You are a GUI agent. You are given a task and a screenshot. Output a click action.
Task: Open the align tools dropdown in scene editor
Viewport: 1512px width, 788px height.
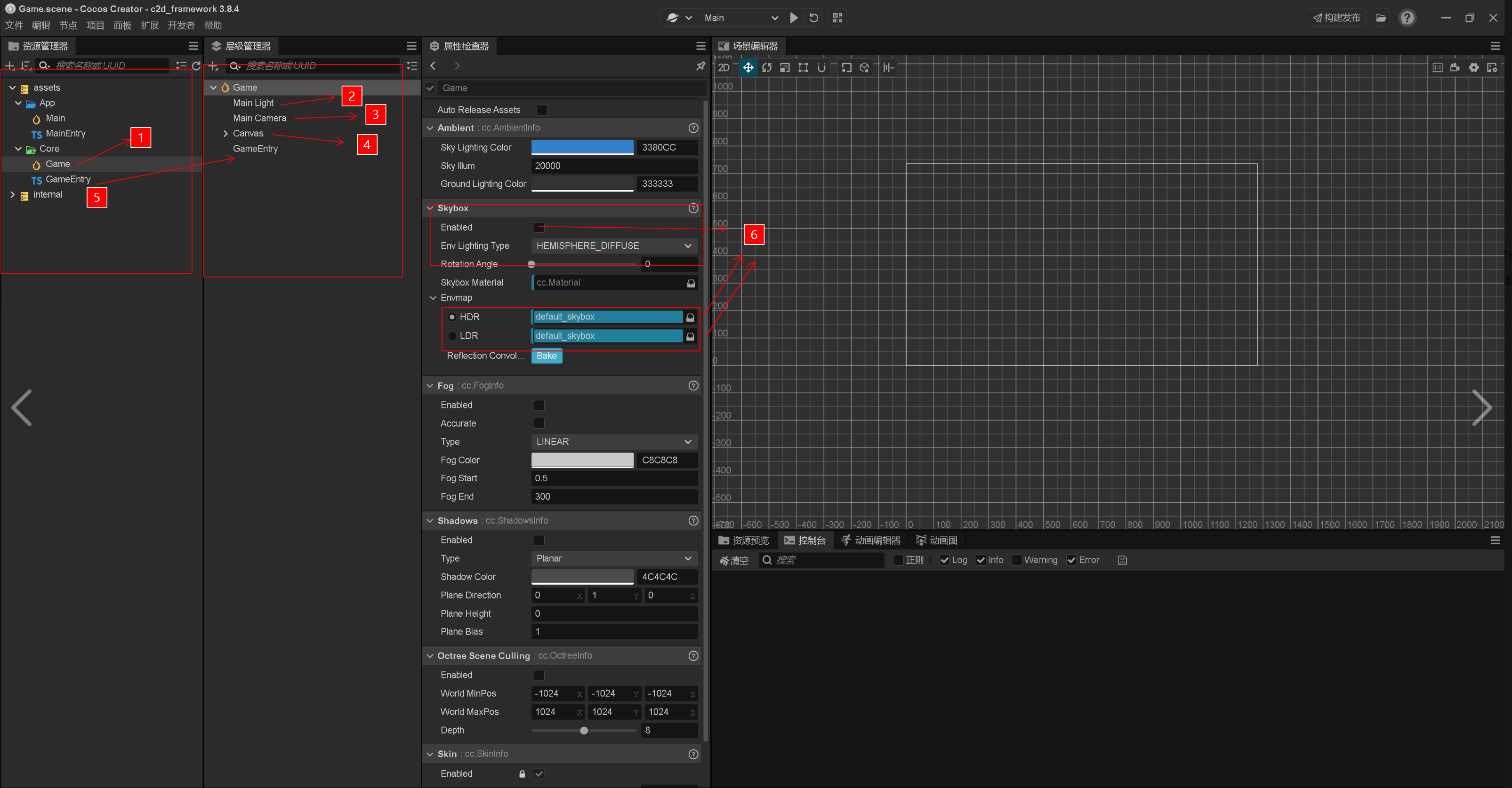889,67
